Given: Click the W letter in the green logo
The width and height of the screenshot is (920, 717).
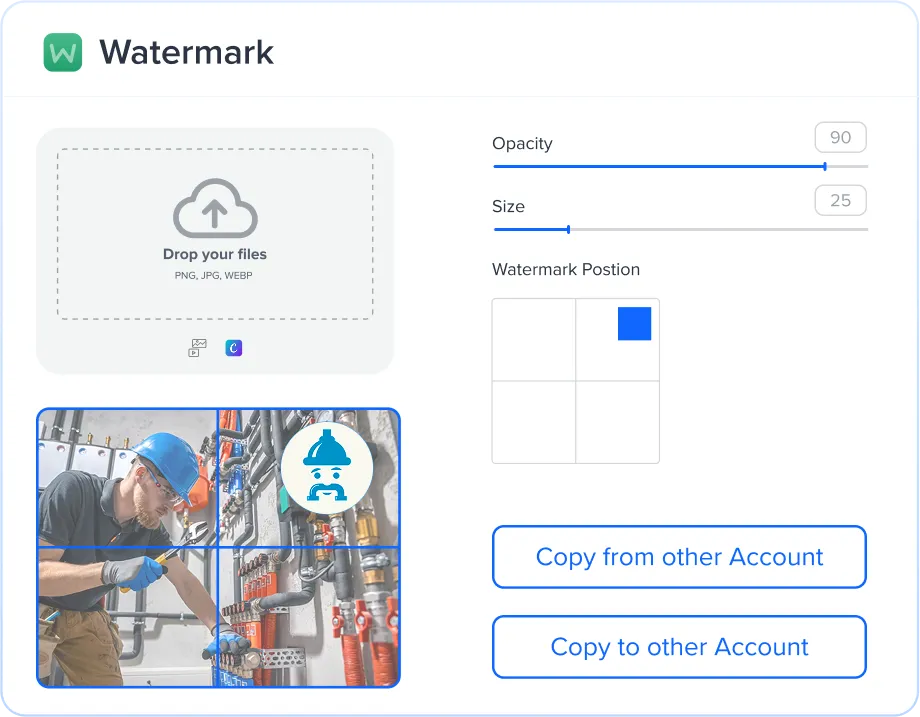Looking at the screenshot, I should (x=62, y=51).
